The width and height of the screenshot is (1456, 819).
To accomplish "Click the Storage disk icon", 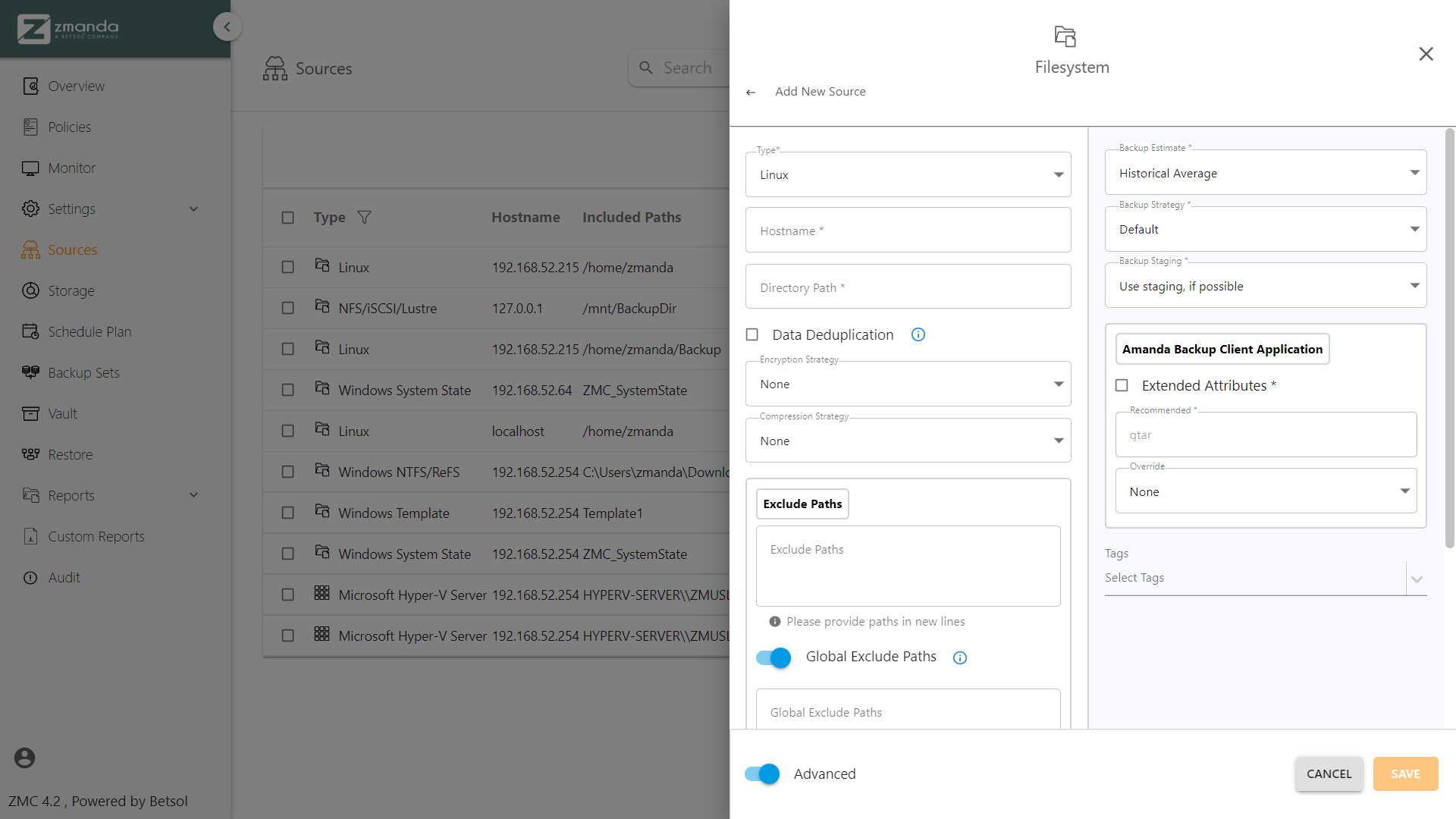I will coord(30,290).
